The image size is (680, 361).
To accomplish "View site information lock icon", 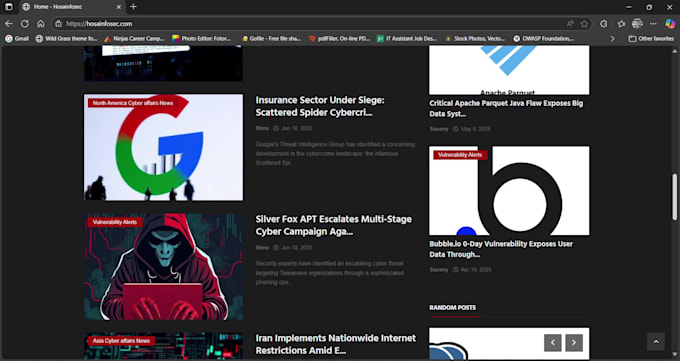I will click(x=59, y=24).
